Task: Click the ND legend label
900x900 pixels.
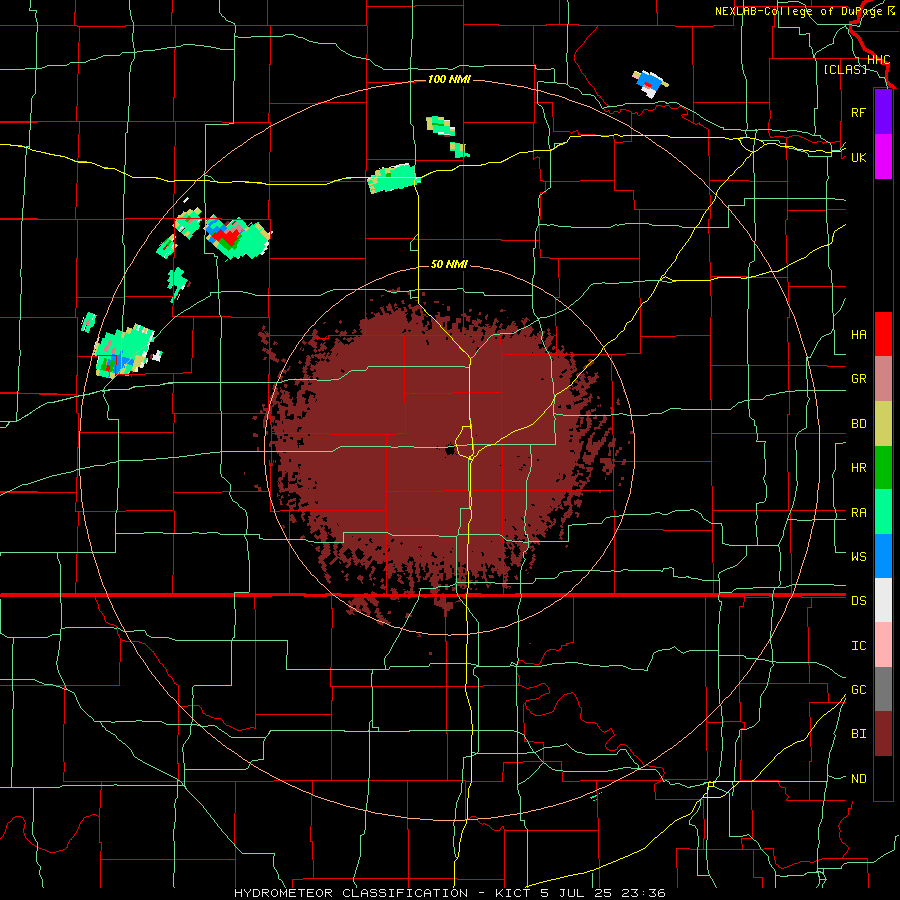Action: click(x=858, y=779)
